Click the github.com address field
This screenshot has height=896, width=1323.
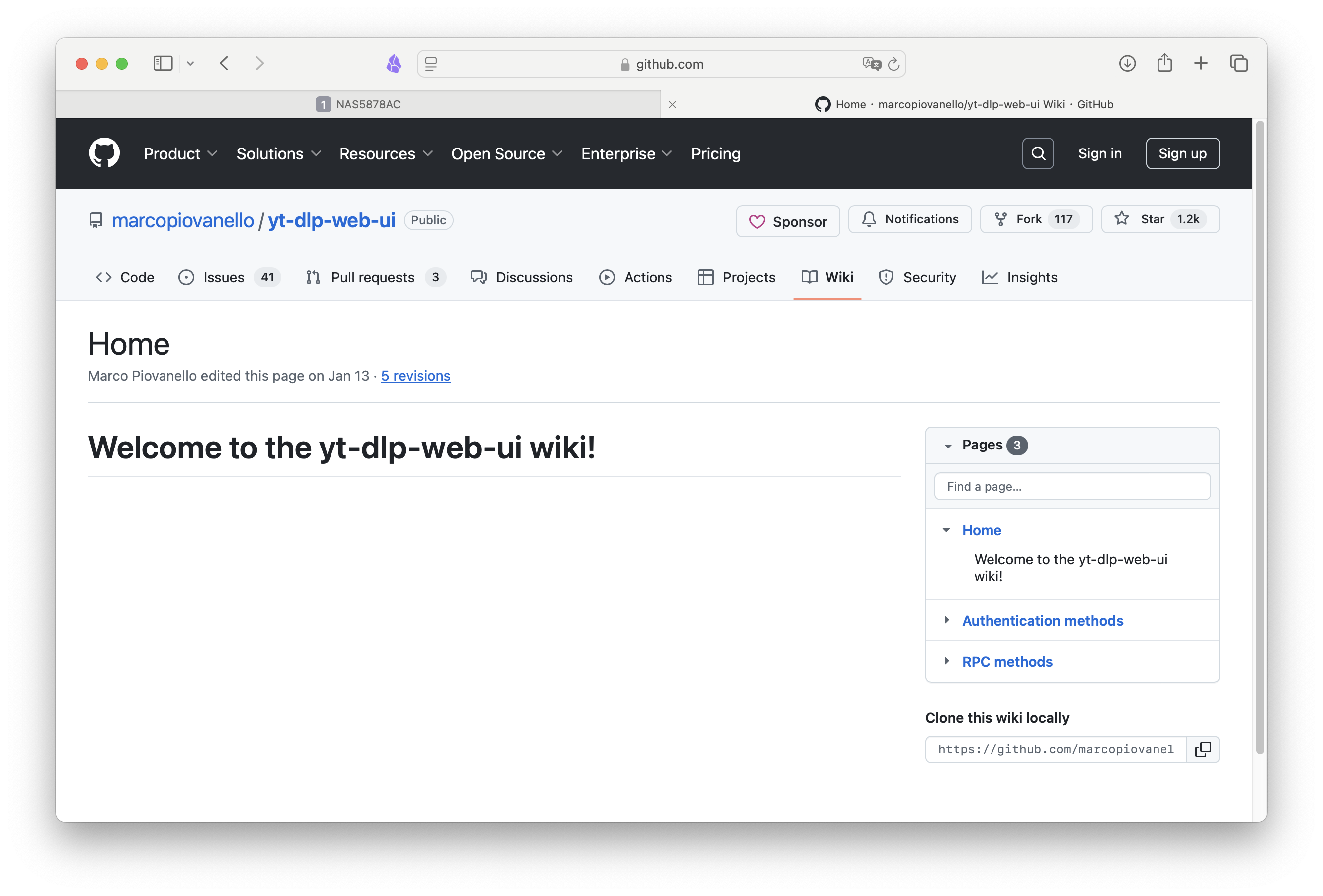click(x=661, y=64)
